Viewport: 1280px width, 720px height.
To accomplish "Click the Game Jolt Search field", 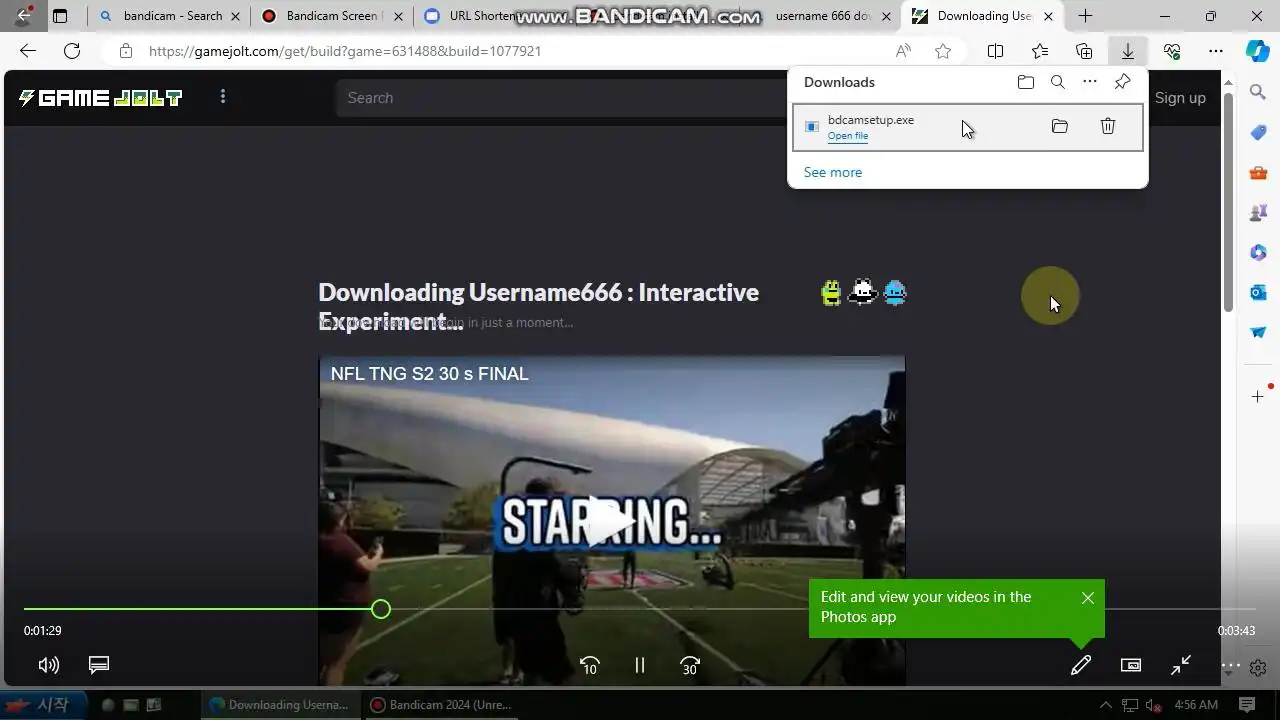I will point(560,98).
